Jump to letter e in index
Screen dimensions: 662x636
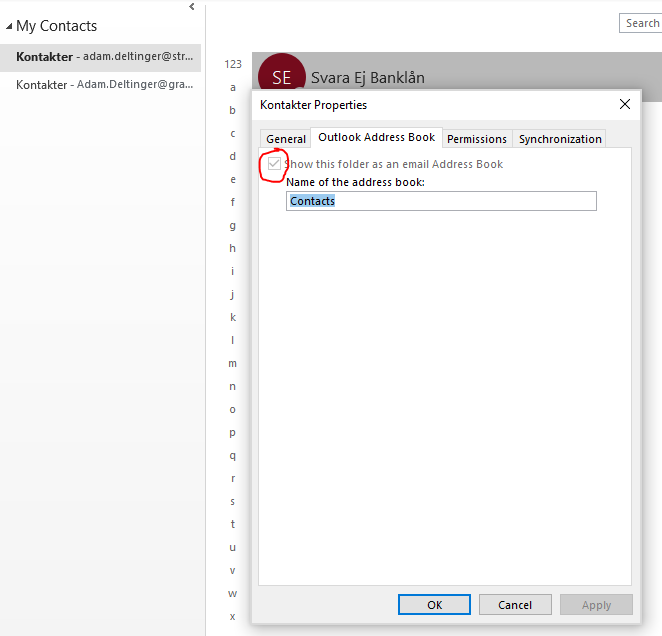[233, 179]
